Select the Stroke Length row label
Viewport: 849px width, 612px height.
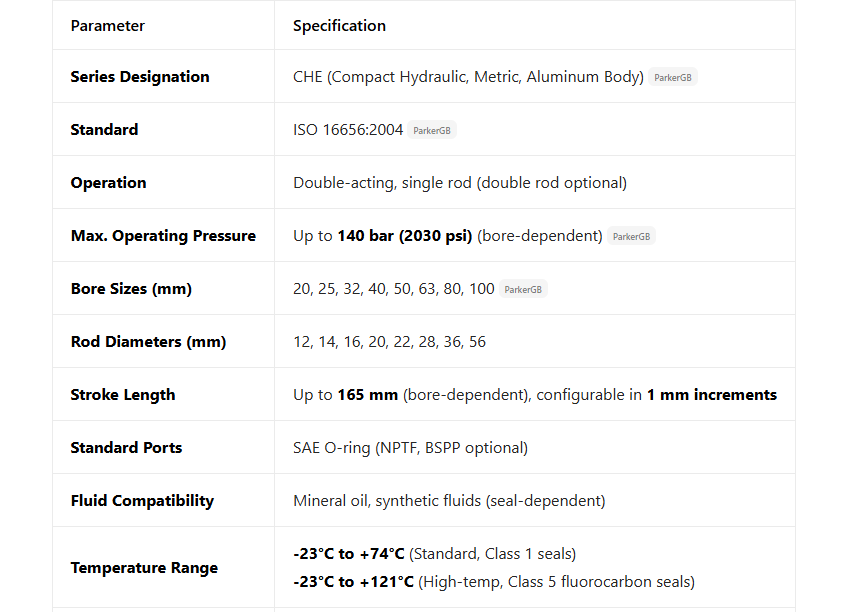[x=123, y=395]
